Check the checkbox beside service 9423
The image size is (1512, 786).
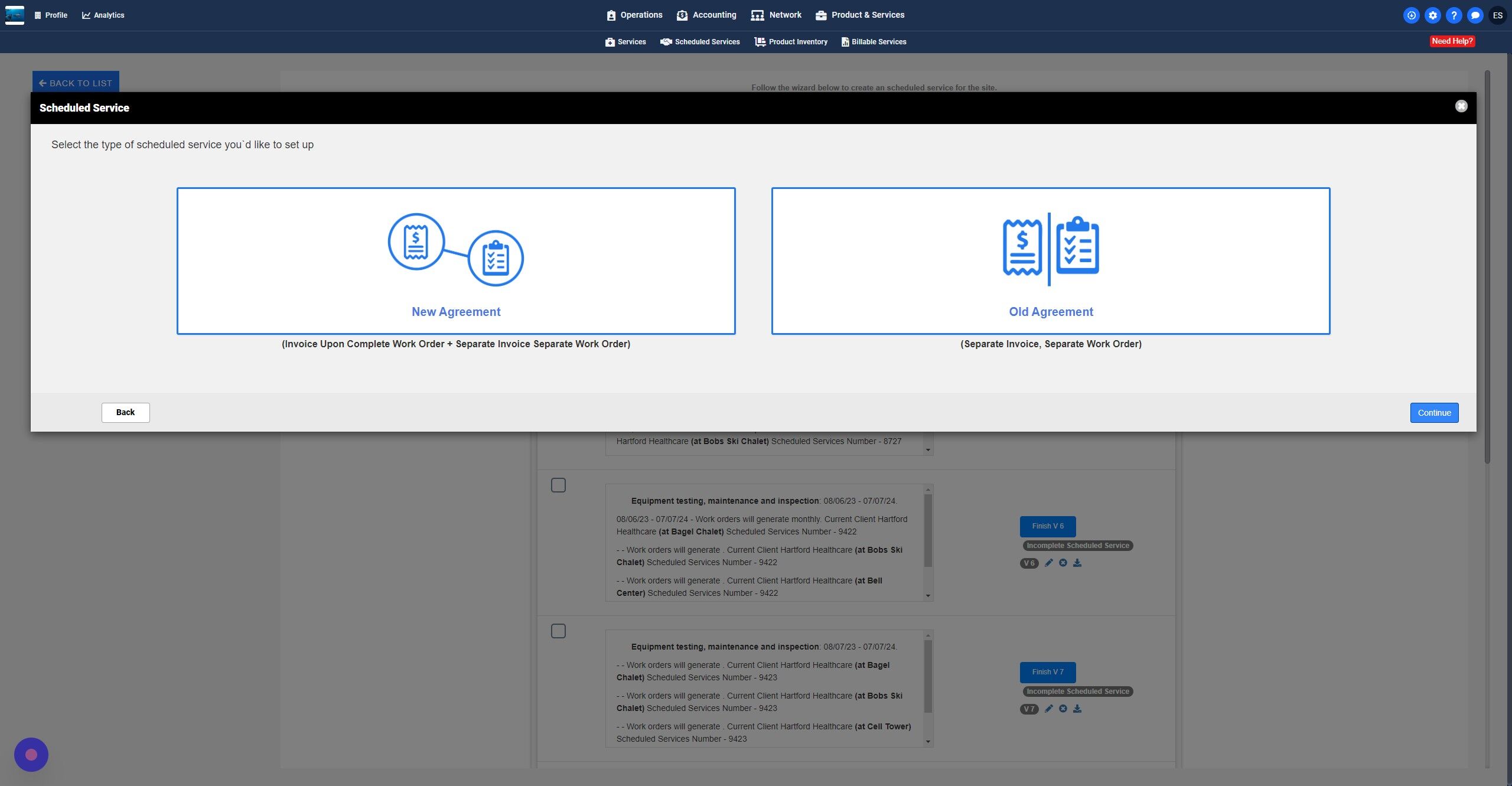click(558, 631)
